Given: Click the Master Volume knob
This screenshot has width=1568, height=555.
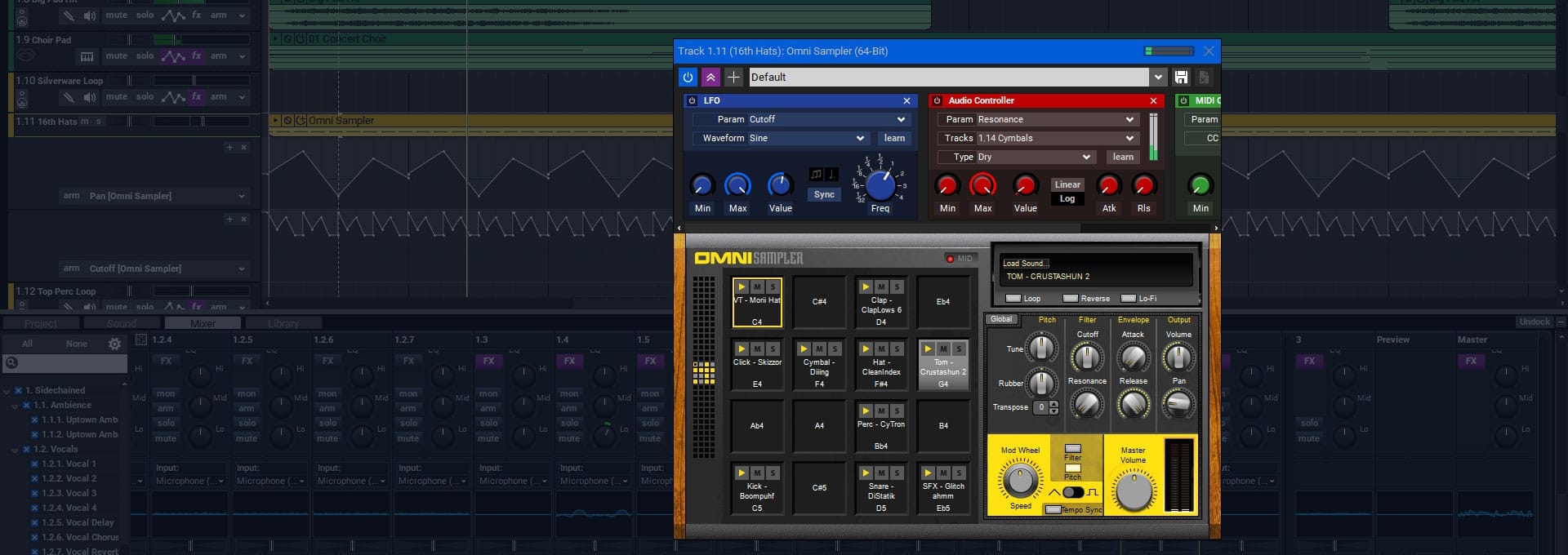Looking at the screenshot, I should (1134, 491).
